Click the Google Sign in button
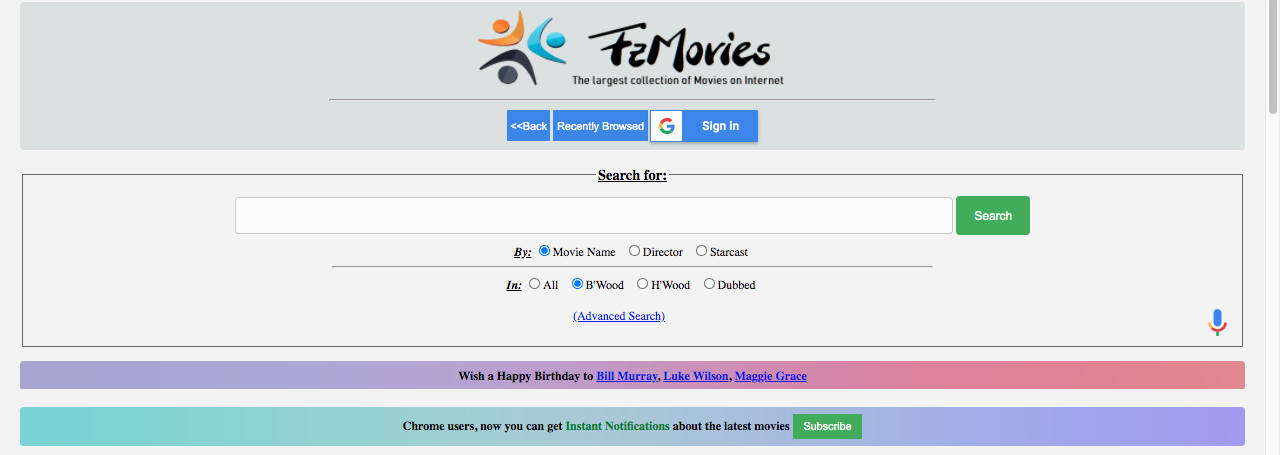This screenshot has height=455, width=1280. (x=704, y=126)
